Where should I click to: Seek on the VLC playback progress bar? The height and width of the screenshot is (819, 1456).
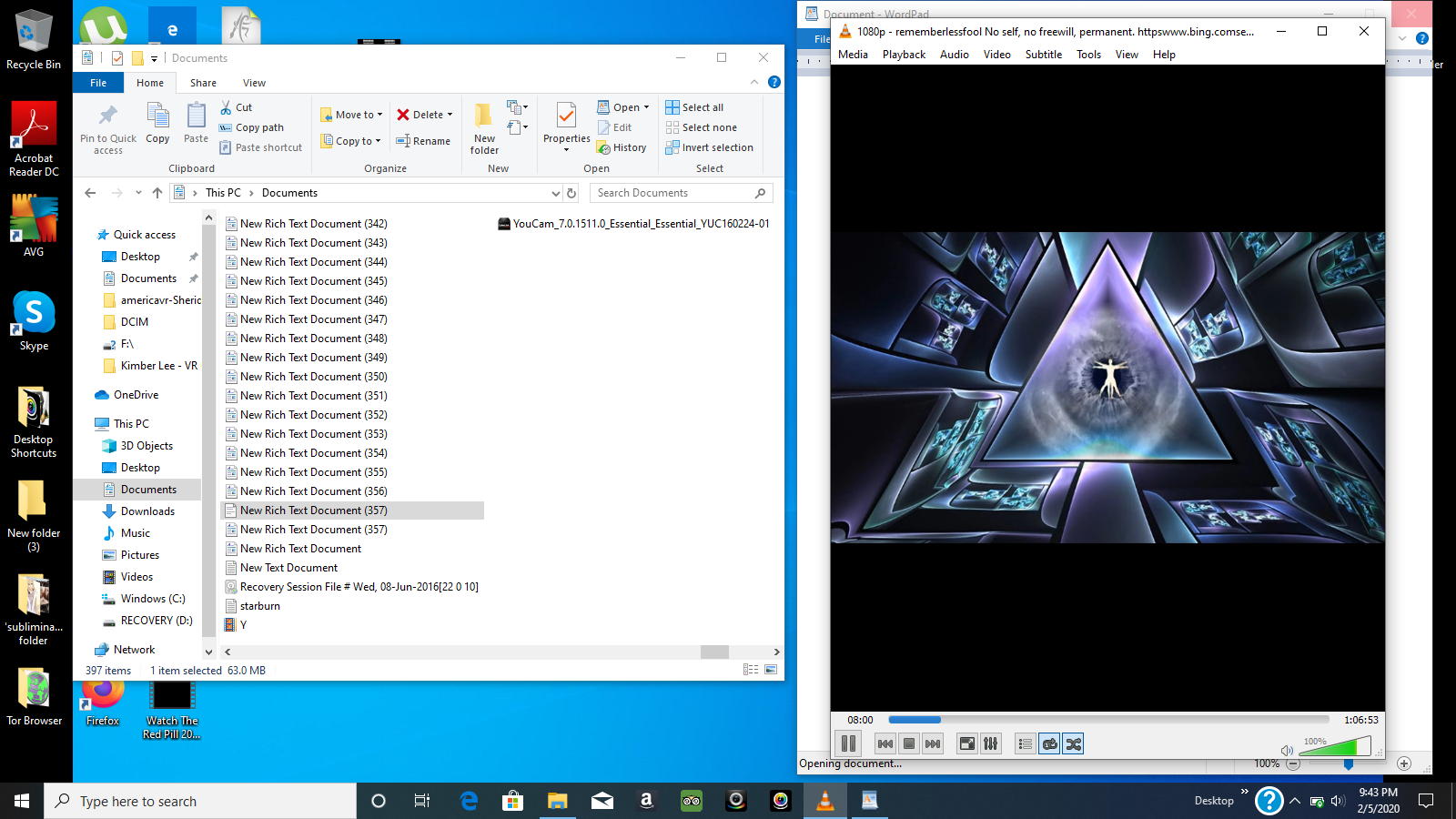pyautogui.click(x=1109, y=720)
